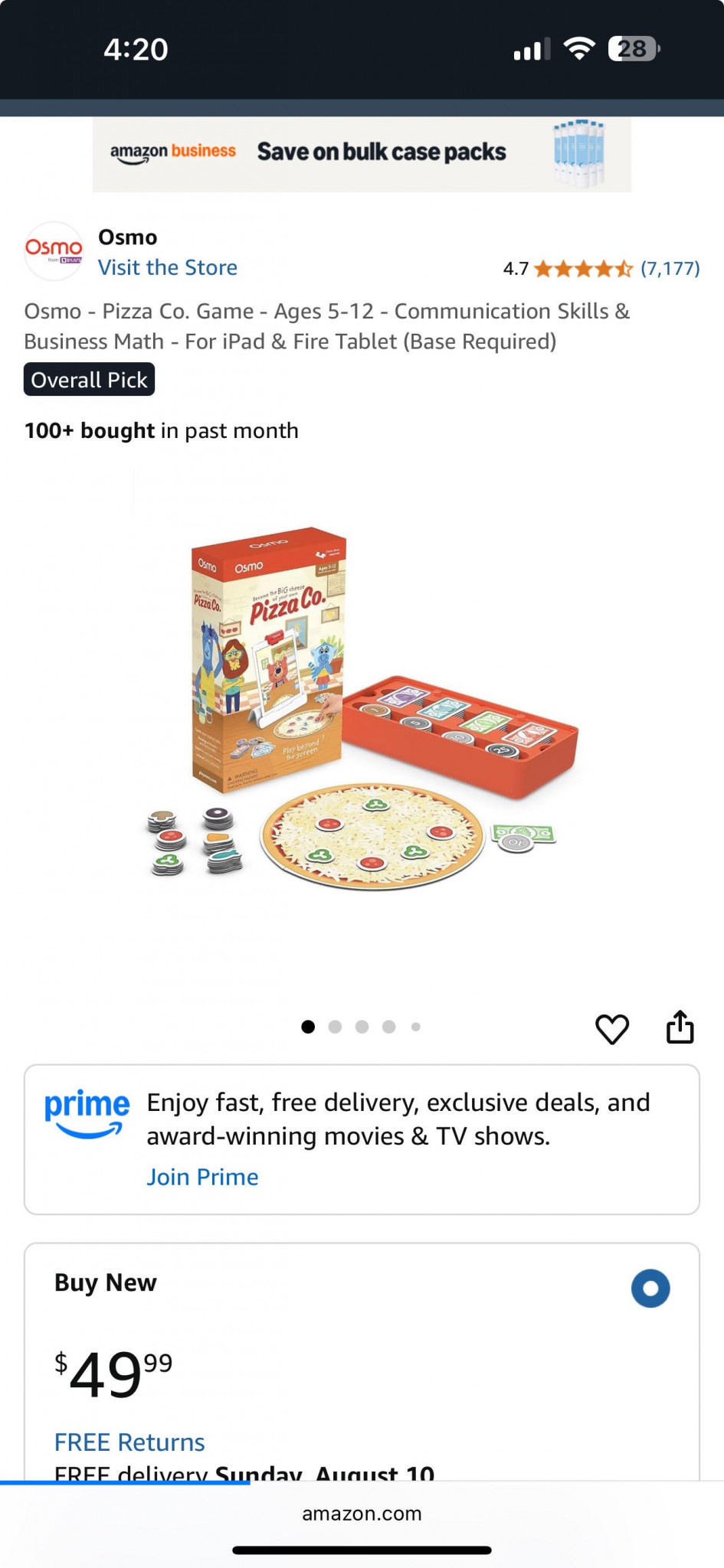Screen dimensions: 724x1568
Task: Tap the amazon.com address bar
Action: click(x=362, y=1514)
